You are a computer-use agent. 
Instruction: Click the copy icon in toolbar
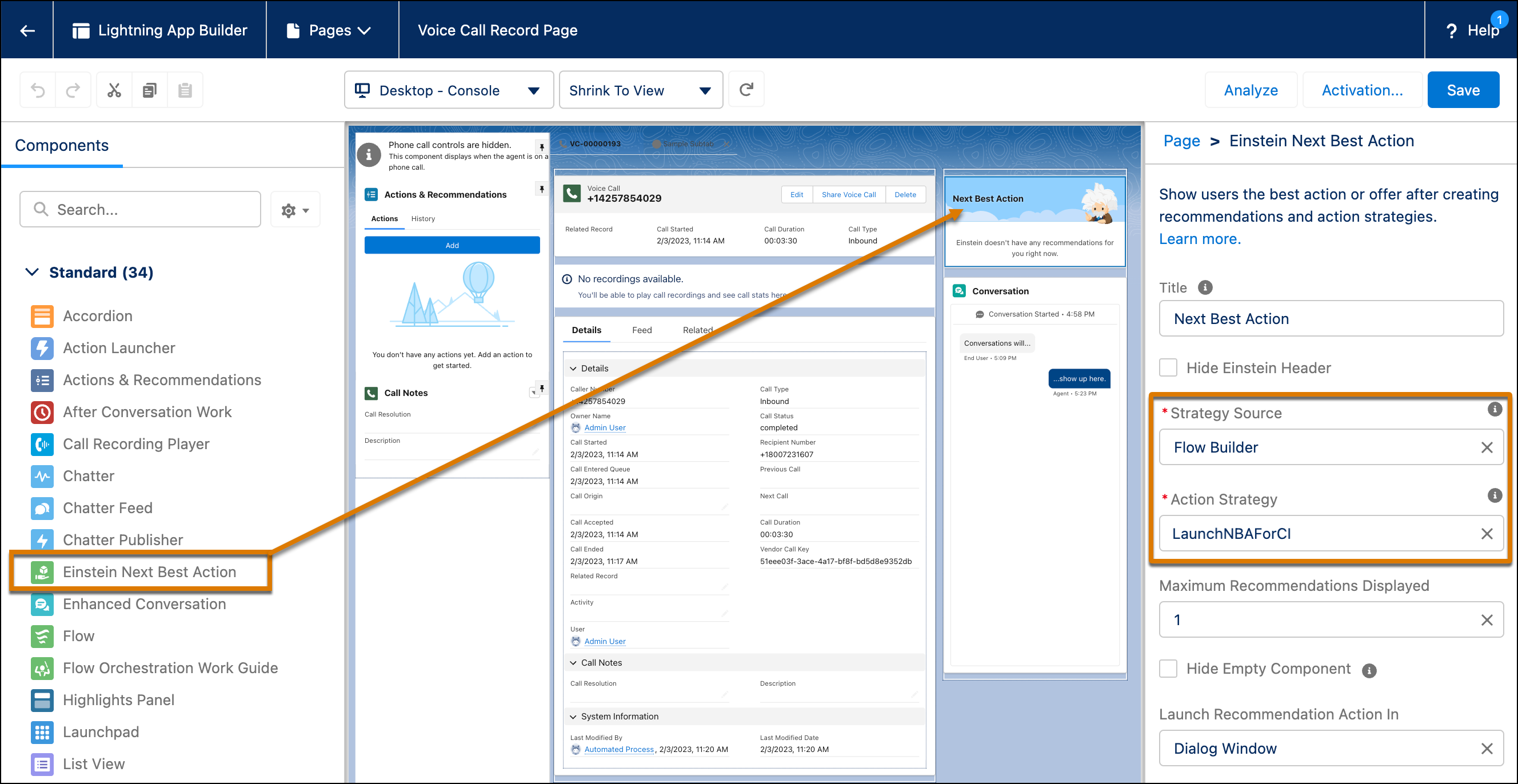[150, 90]
